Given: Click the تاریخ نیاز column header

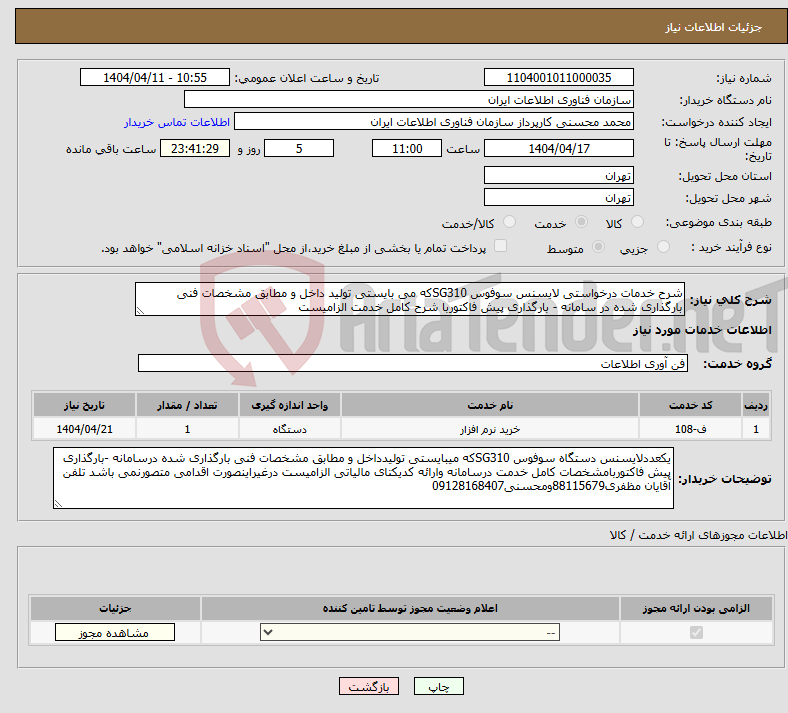Looking at the screenshot, I should click(84, 405).
